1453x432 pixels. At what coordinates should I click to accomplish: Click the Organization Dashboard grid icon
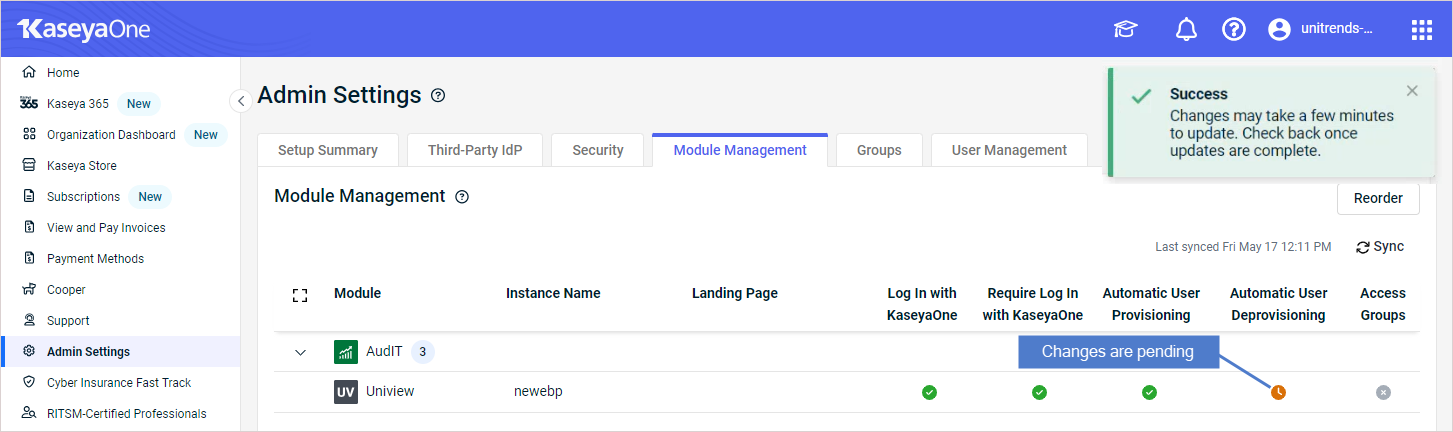tap(29, 134)
